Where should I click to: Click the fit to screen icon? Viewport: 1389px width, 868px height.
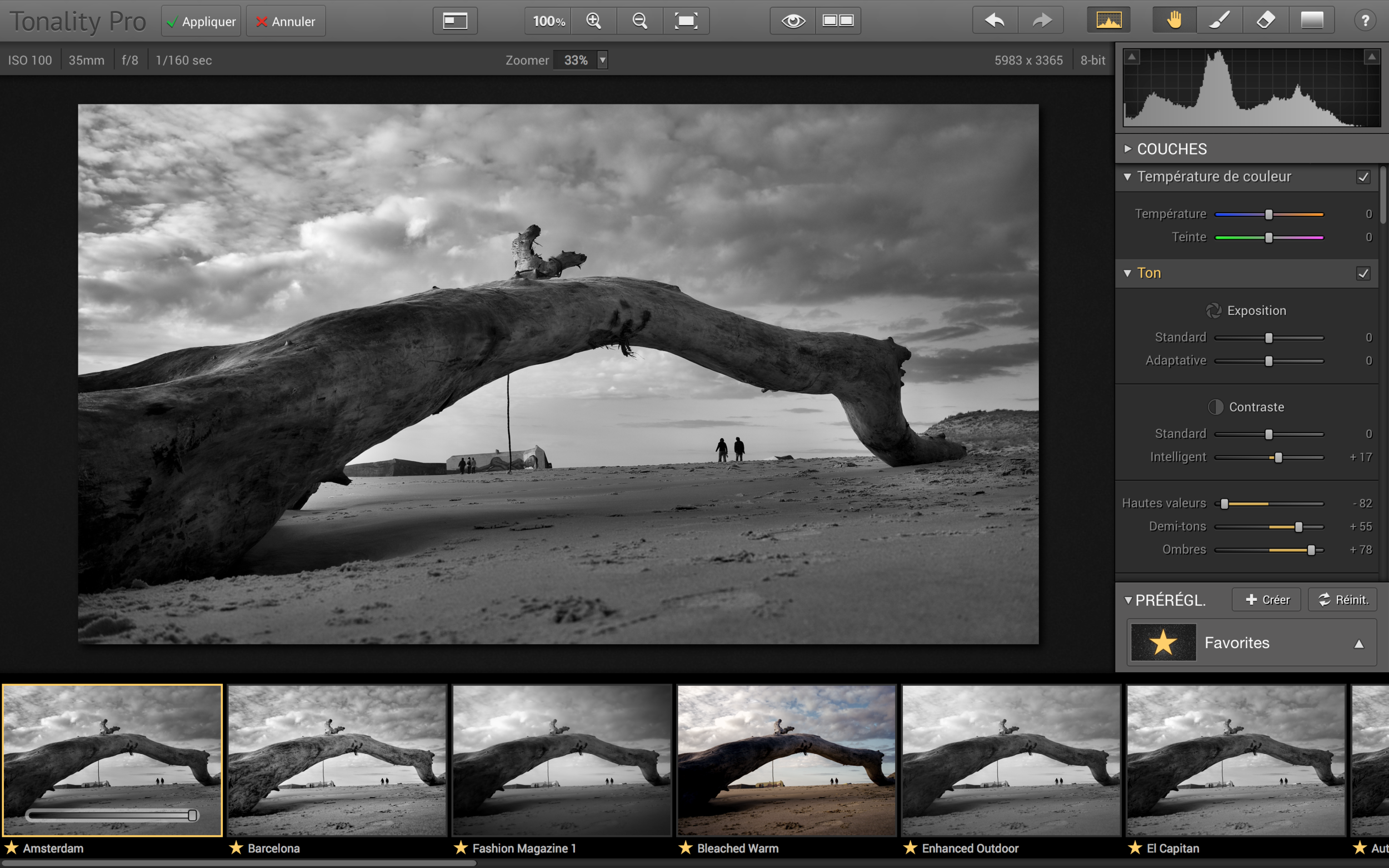point(686,21)
